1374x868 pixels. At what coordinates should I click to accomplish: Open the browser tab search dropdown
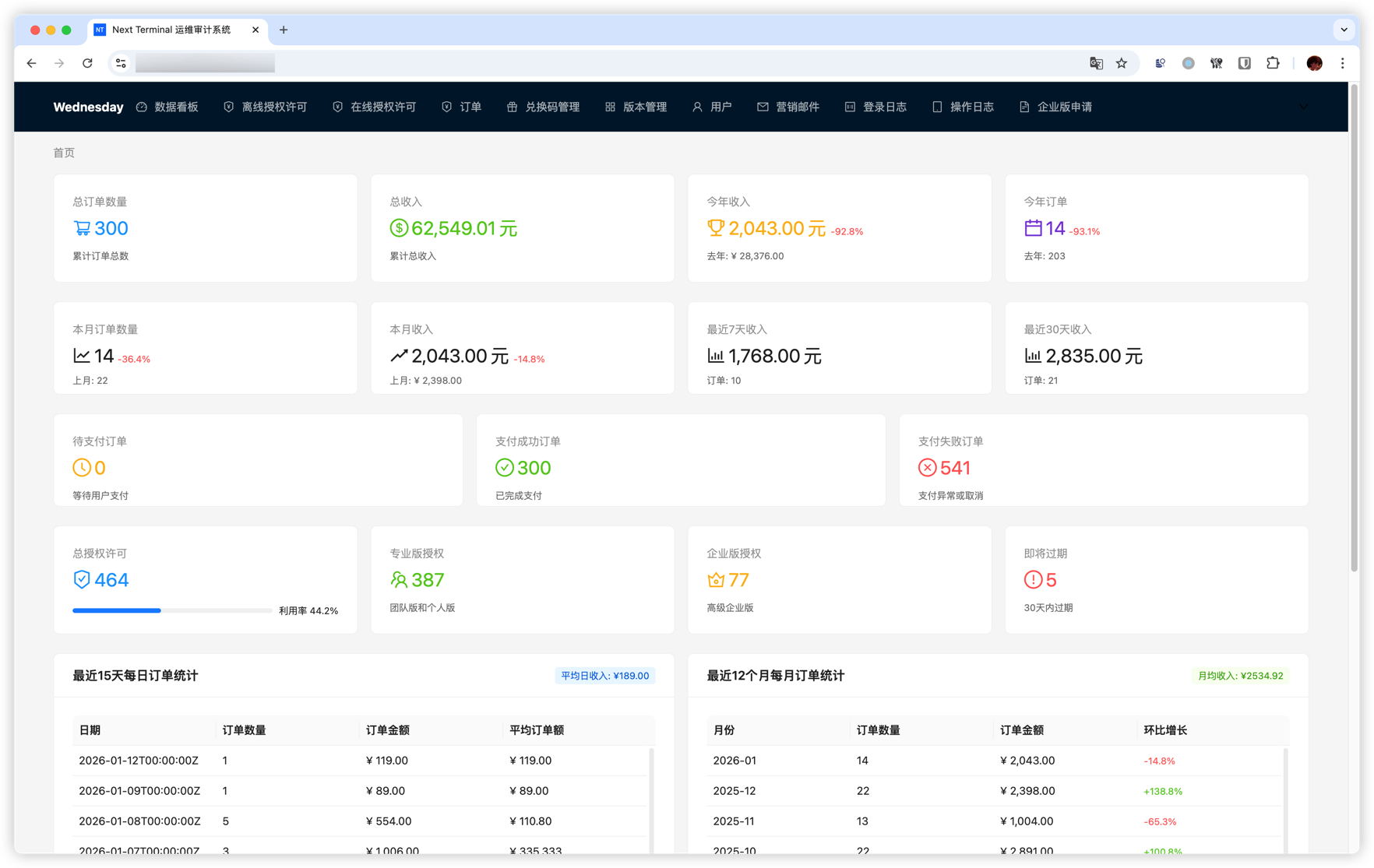[x=1344, y=30]
